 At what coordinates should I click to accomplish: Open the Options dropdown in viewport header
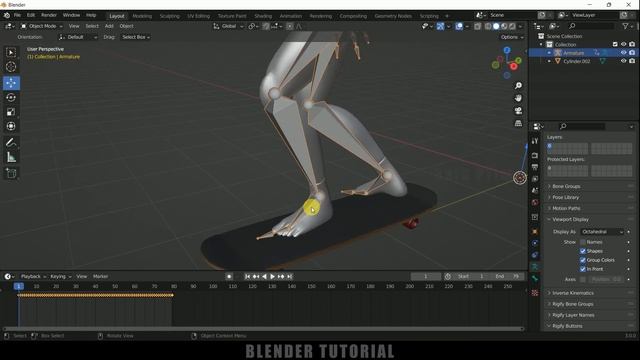(512, 37)
